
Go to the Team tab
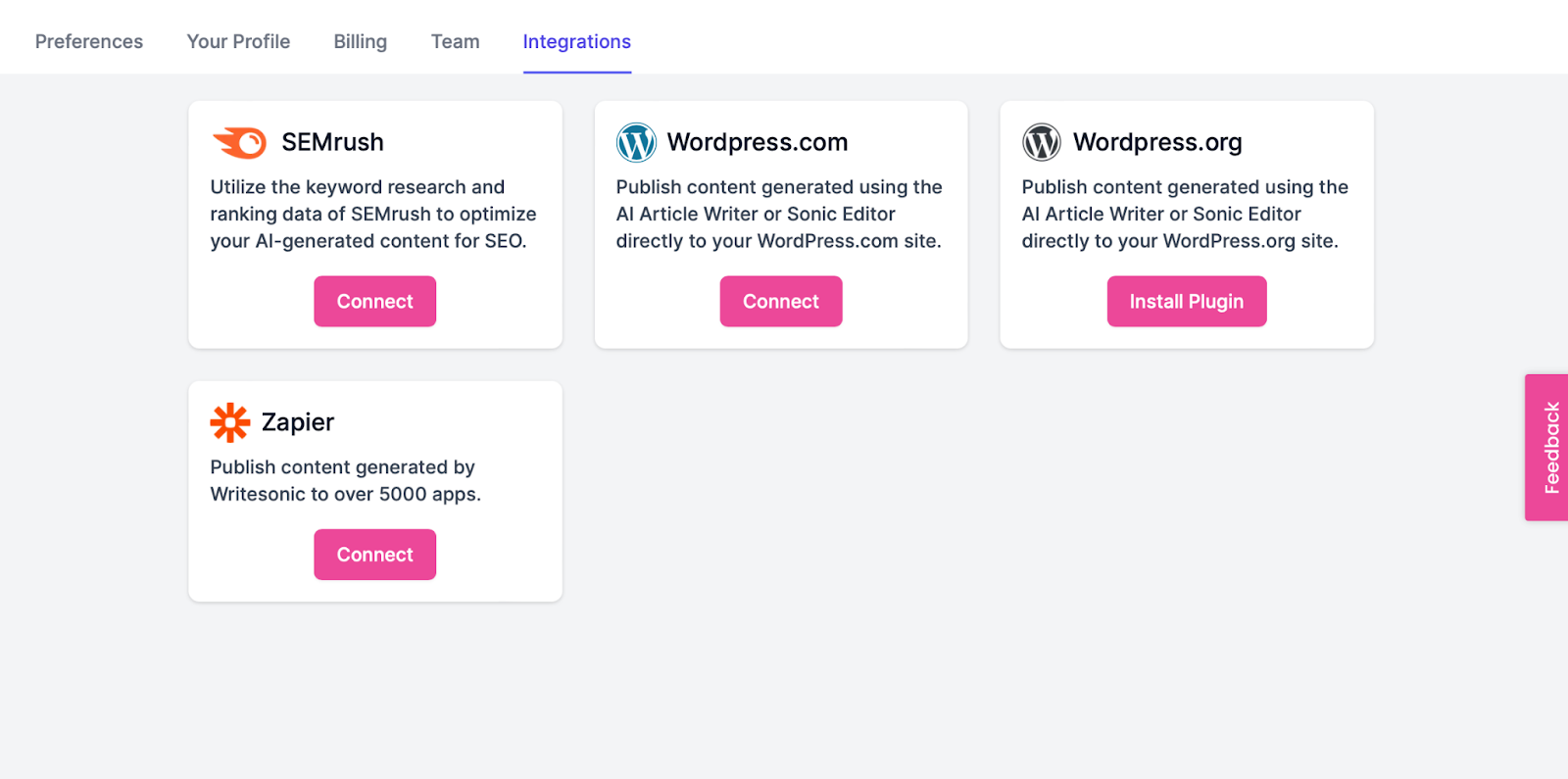(x=456, y=41)
